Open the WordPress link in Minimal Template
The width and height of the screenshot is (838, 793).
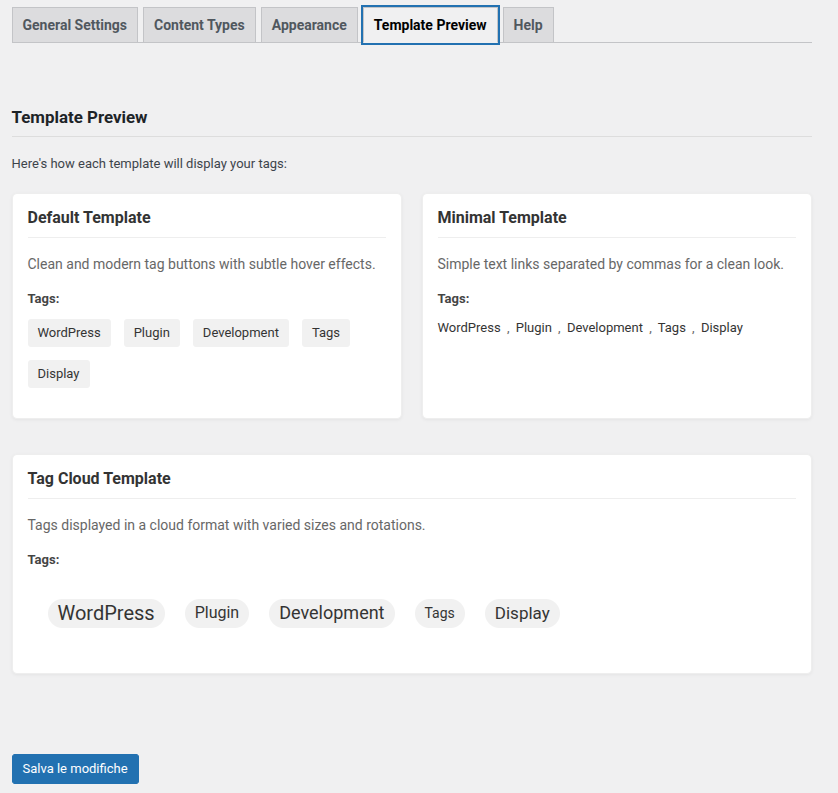469,328
